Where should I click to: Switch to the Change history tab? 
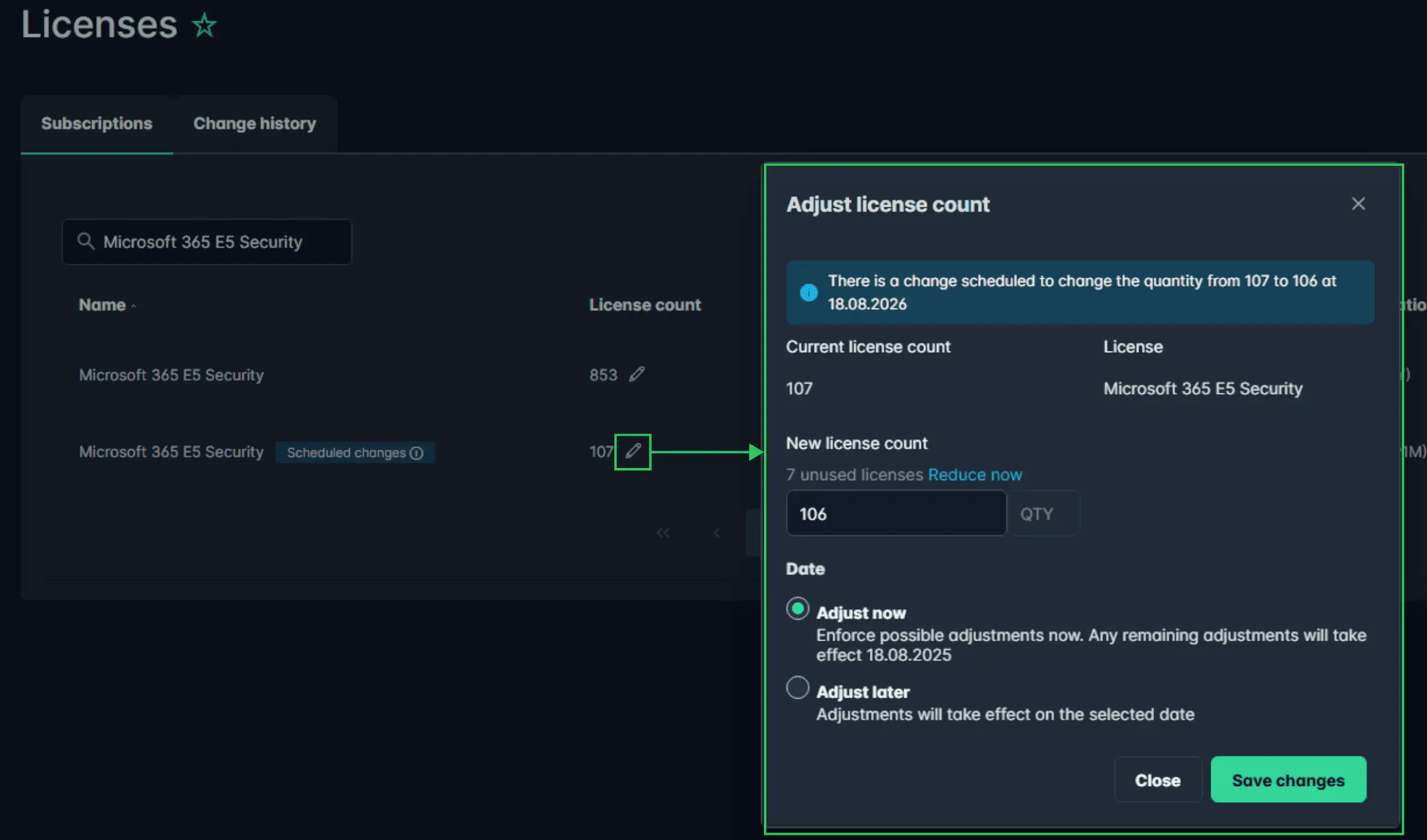click(x=254, y=123)
